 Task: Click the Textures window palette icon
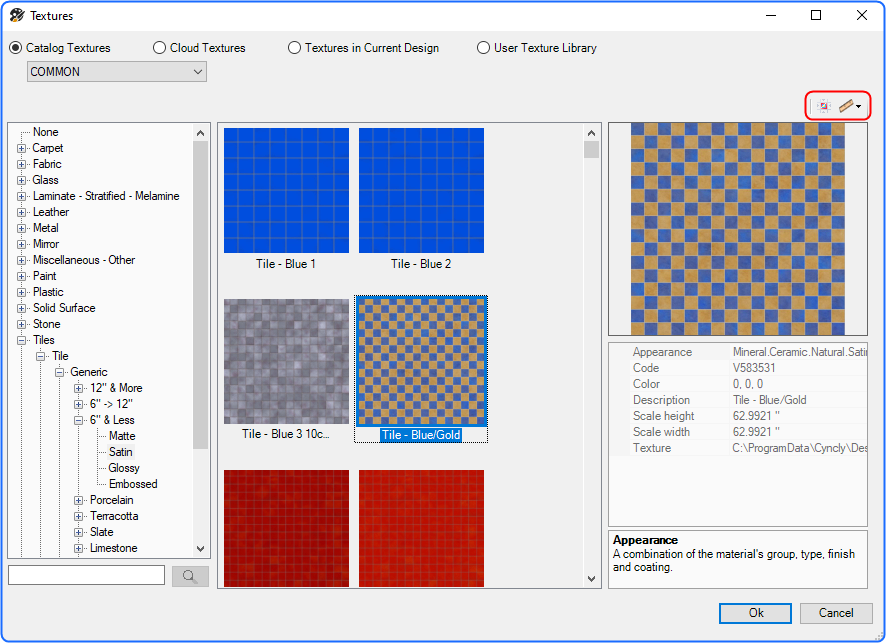[16, 15]
